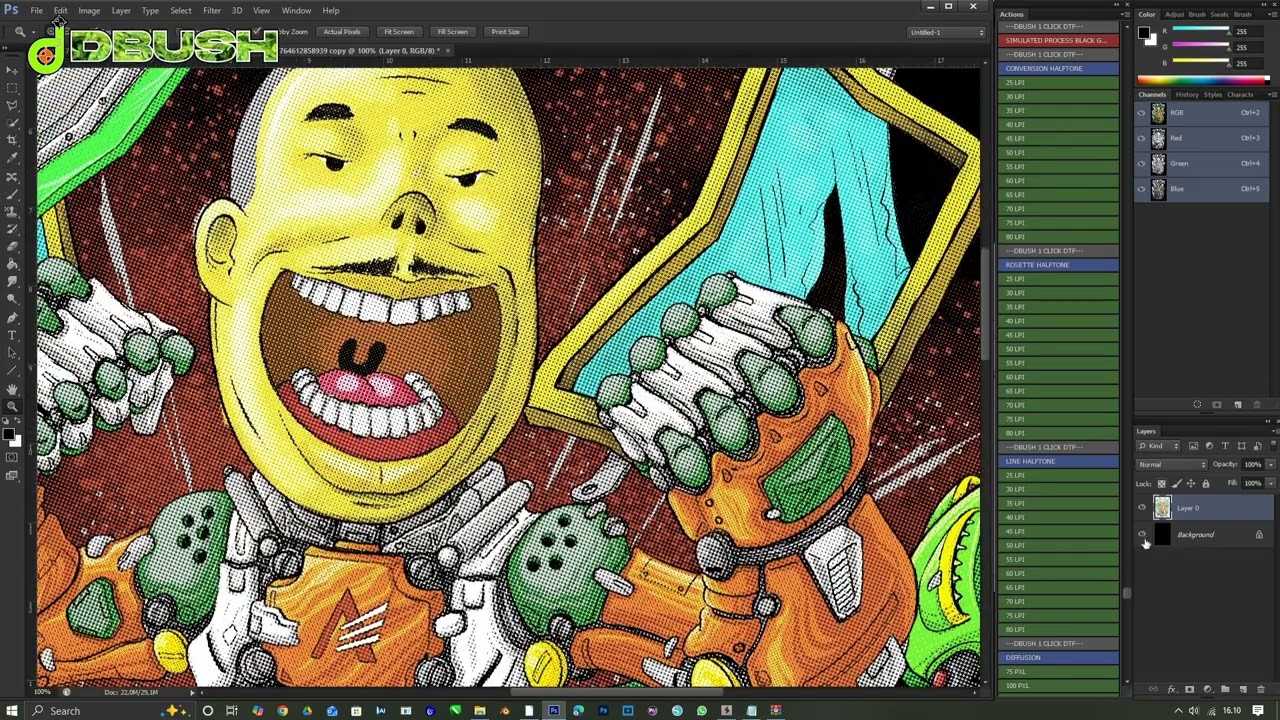Create a new layer

(1243, 689)
